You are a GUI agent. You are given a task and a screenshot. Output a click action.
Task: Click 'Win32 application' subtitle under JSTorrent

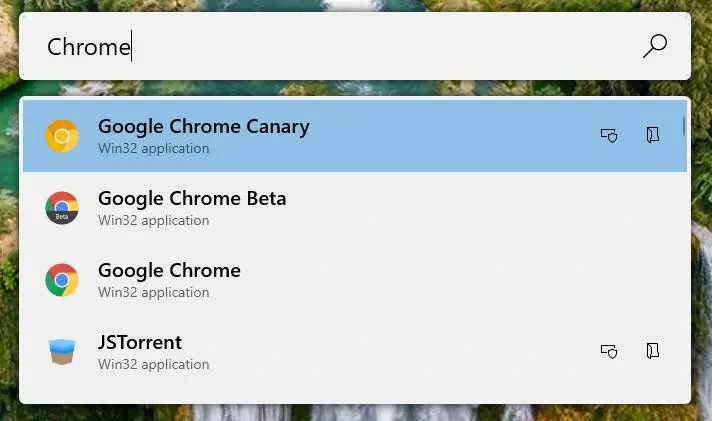coord(153,365)
